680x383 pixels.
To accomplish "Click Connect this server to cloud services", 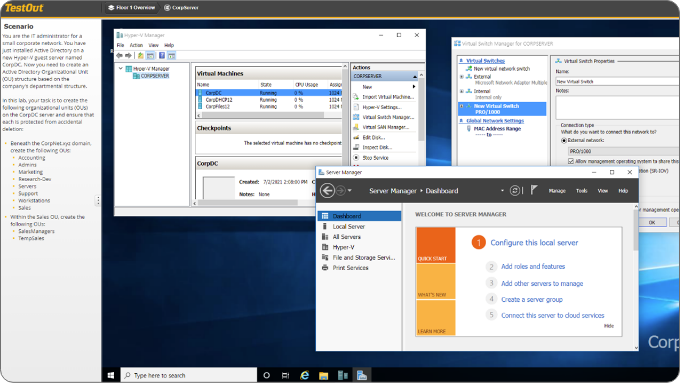I will coord(552,315).
